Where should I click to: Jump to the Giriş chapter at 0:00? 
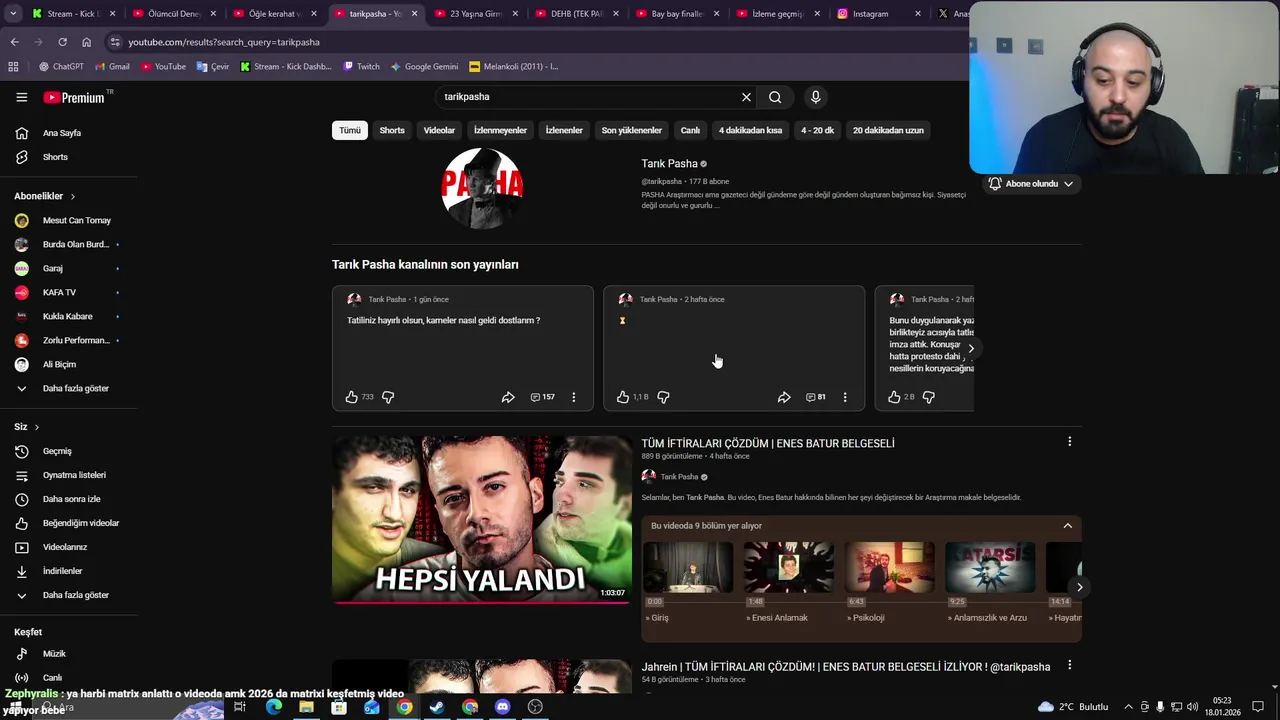point(688,567)
